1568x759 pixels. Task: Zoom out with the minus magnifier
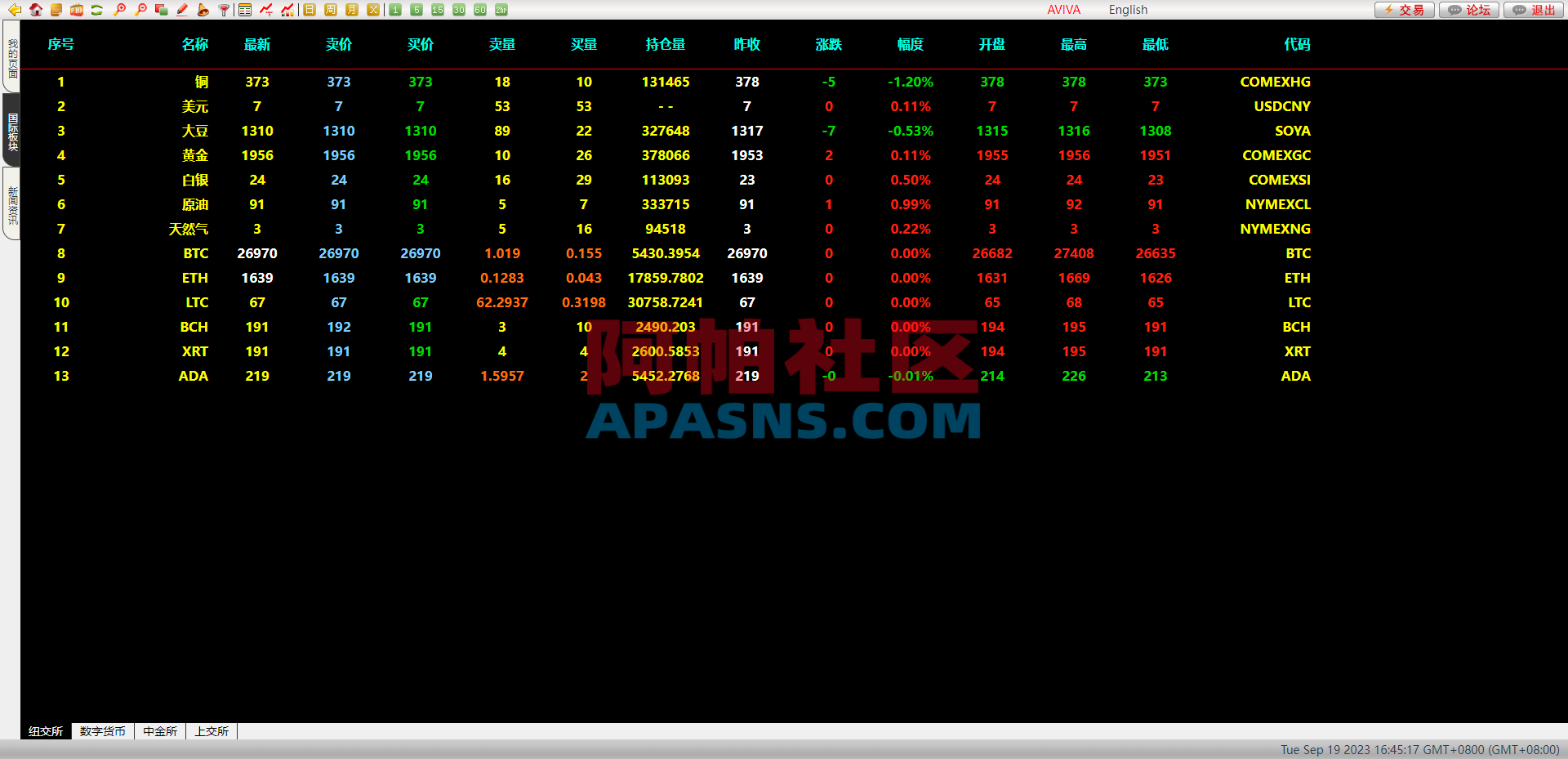tap(140, 10)
